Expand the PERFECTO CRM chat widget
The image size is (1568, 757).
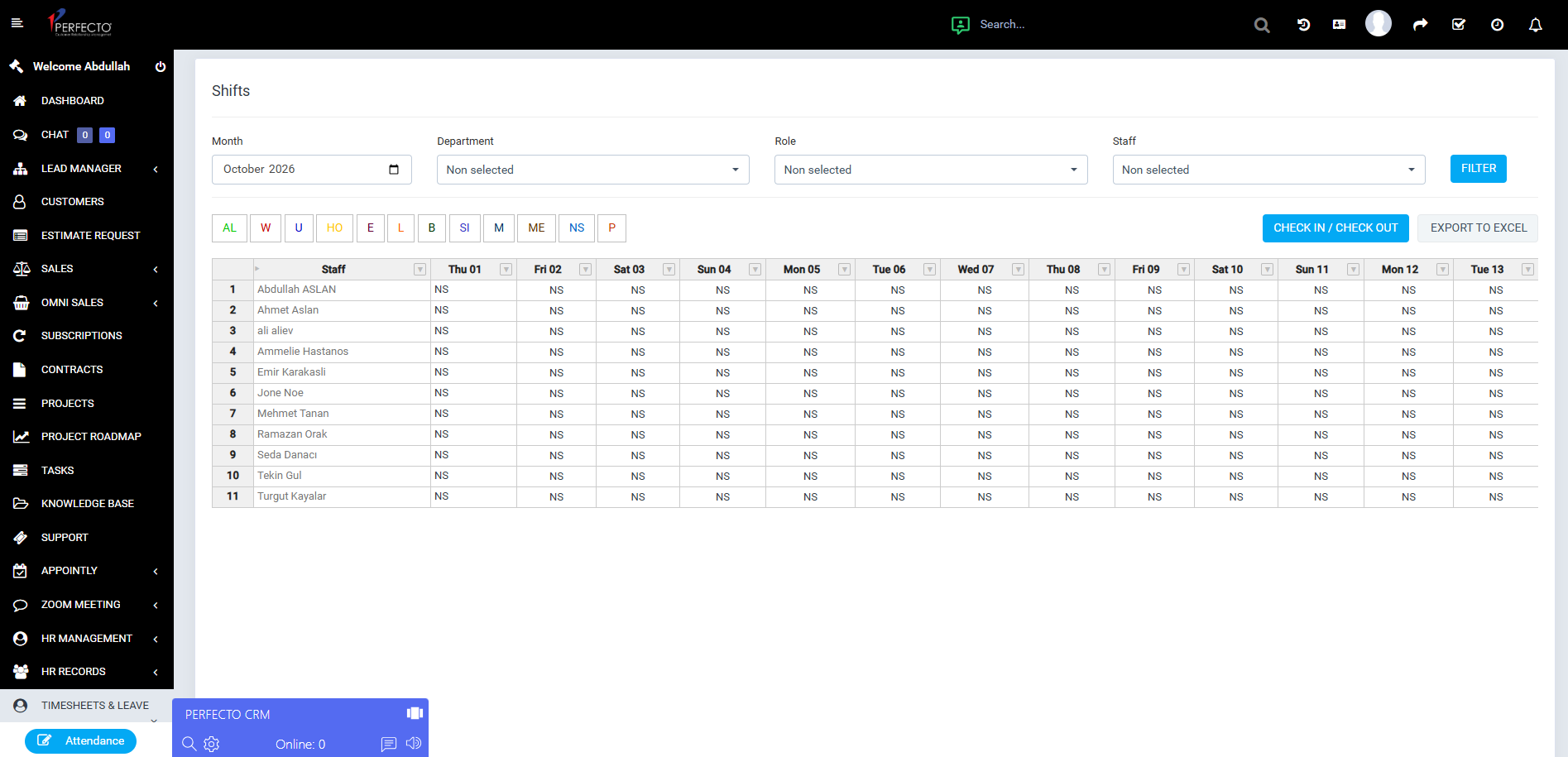point(415,713)
